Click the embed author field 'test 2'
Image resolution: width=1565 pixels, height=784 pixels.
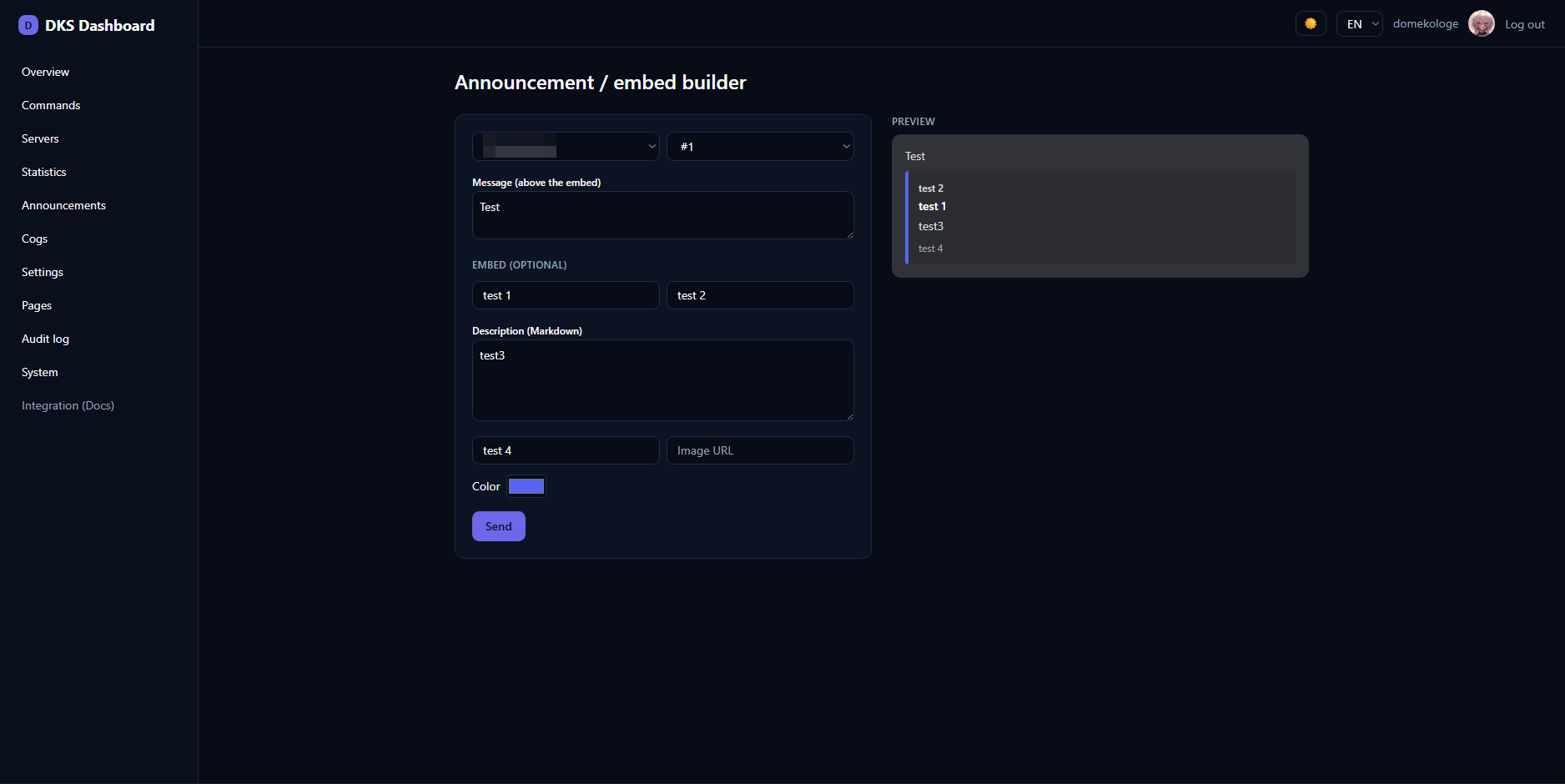click(760, 295)
